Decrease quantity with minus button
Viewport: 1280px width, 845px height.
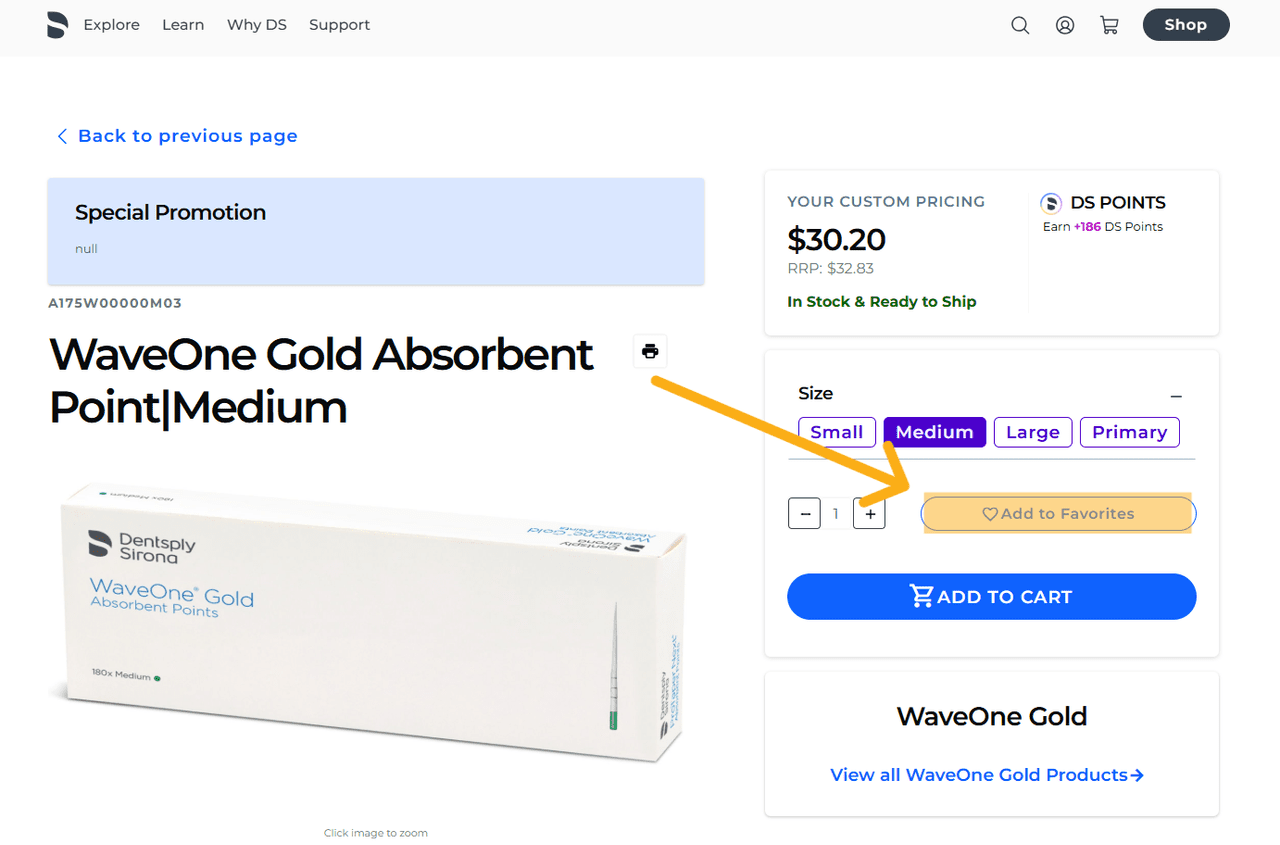coord(804,514)
